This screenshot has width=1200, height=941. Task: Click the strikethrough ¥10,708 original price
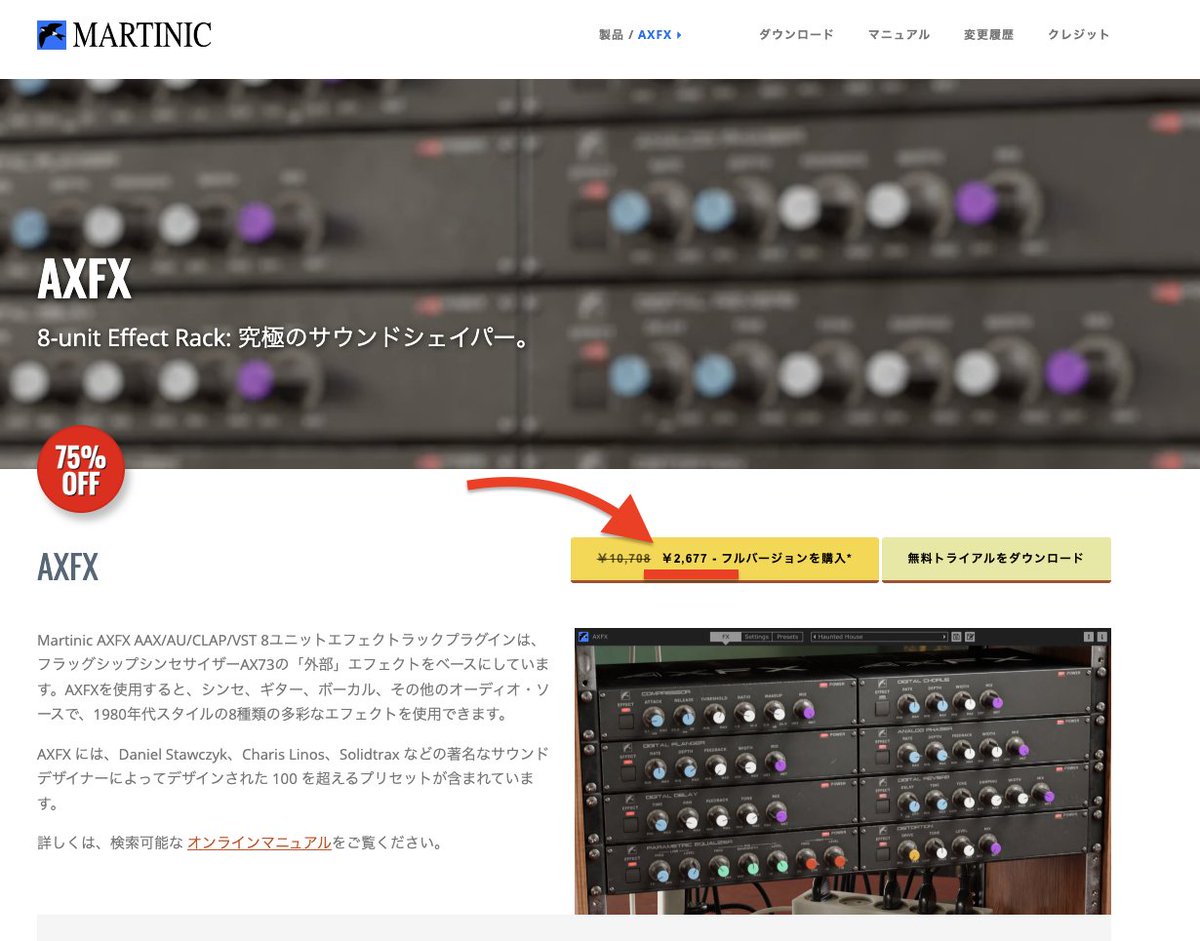pos(624,559)
